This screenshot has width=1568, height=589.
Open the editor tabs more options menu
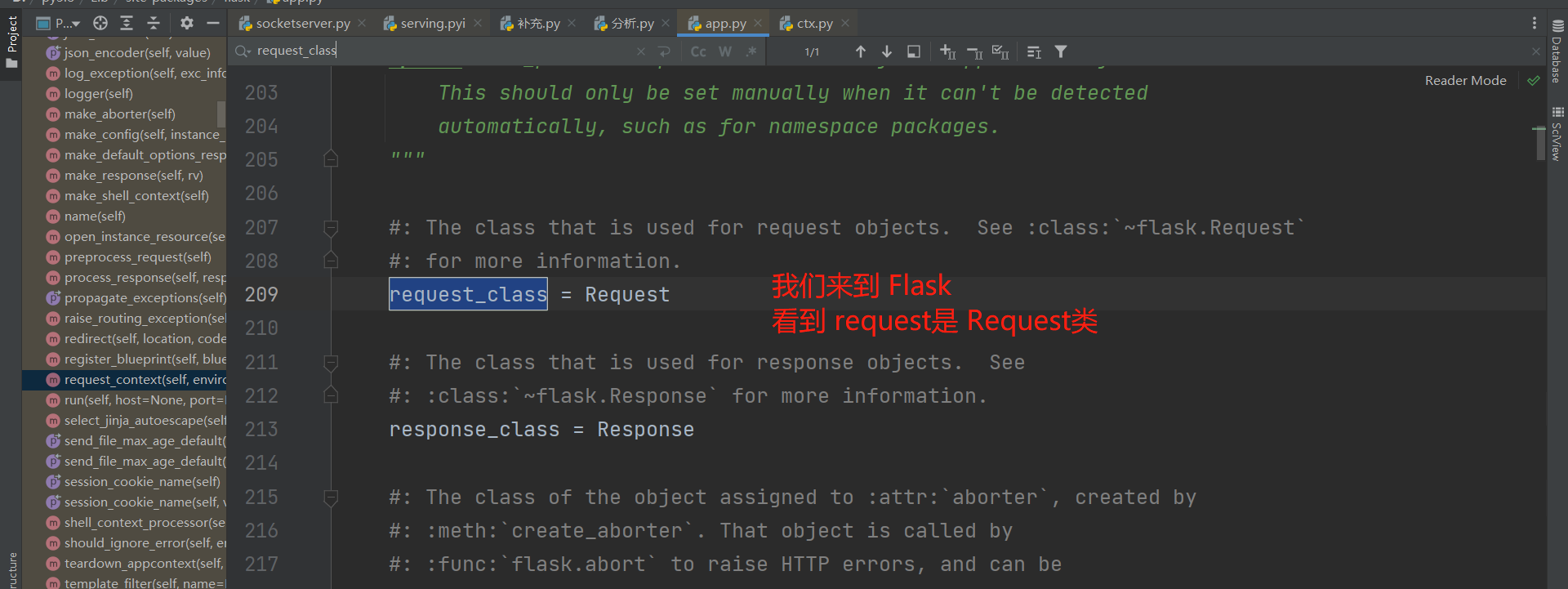click(x=1535, y=24)
